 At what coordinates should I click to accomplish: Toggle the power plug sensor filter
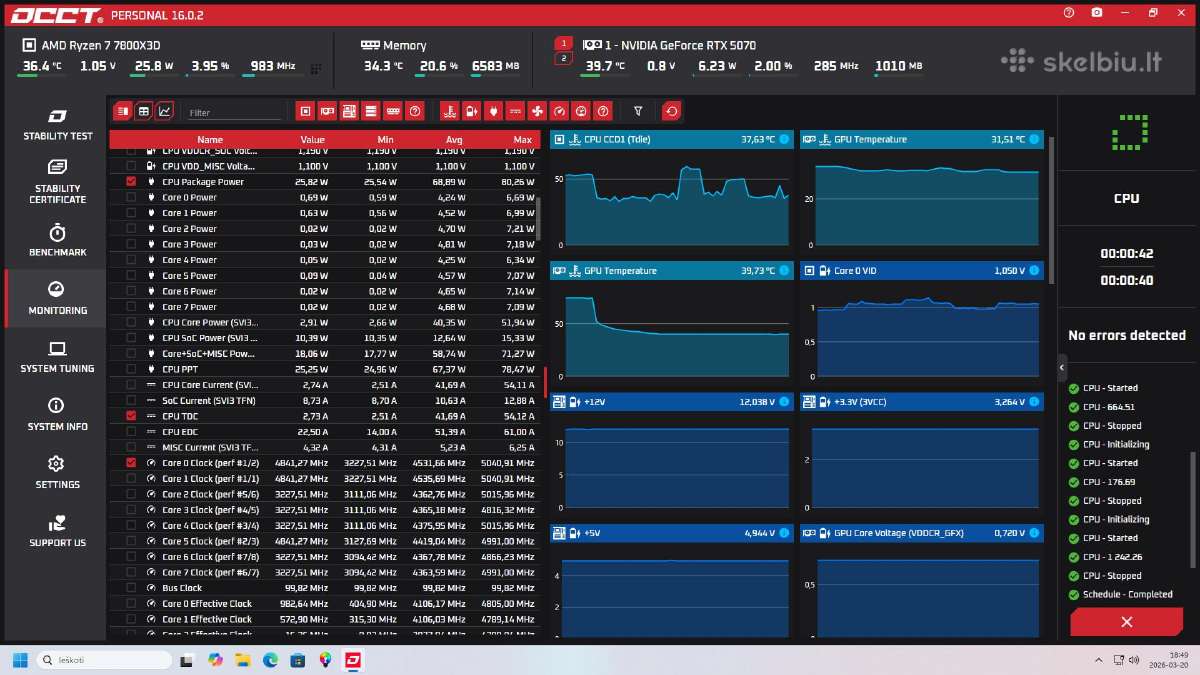[494, 111]
